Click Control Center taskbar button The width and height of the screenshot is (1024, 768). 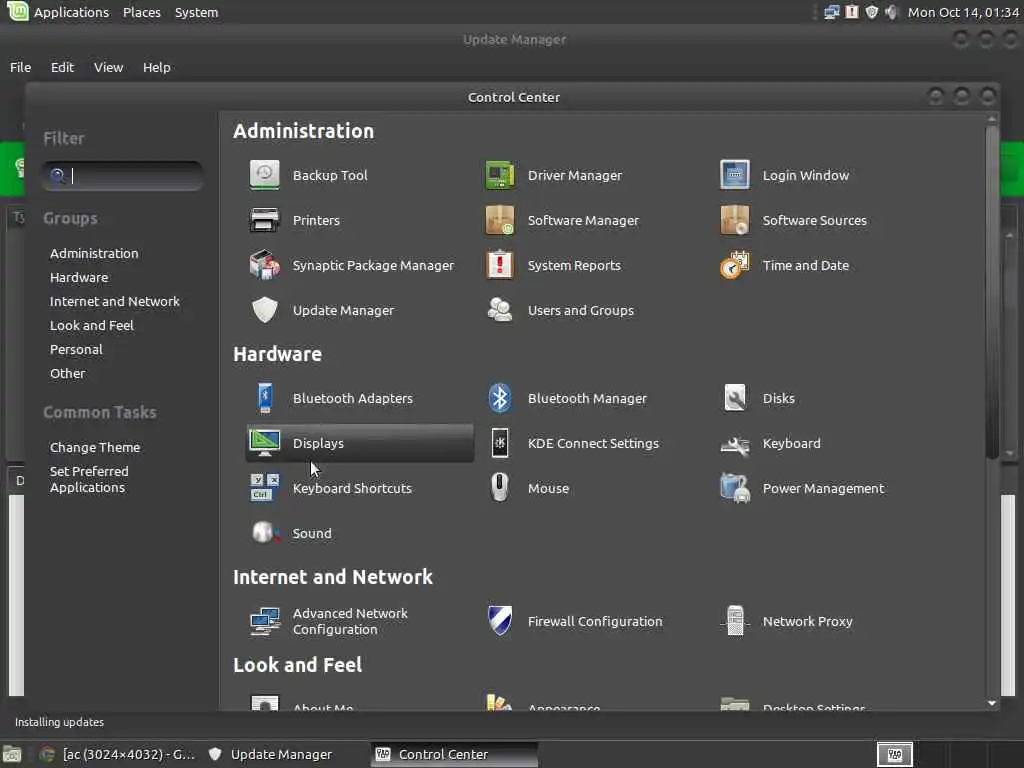click(455, 754)
